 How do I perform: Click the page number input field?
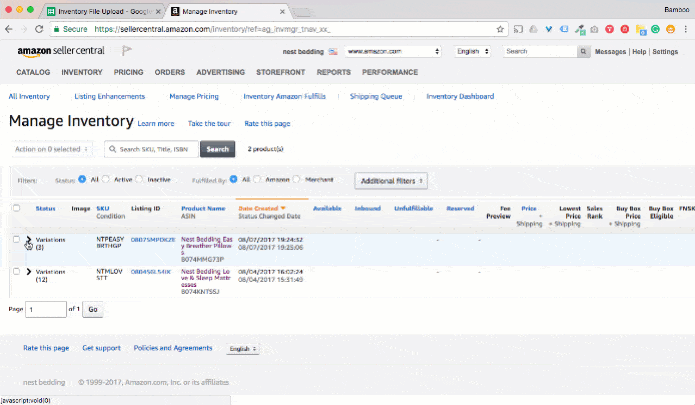46,309
